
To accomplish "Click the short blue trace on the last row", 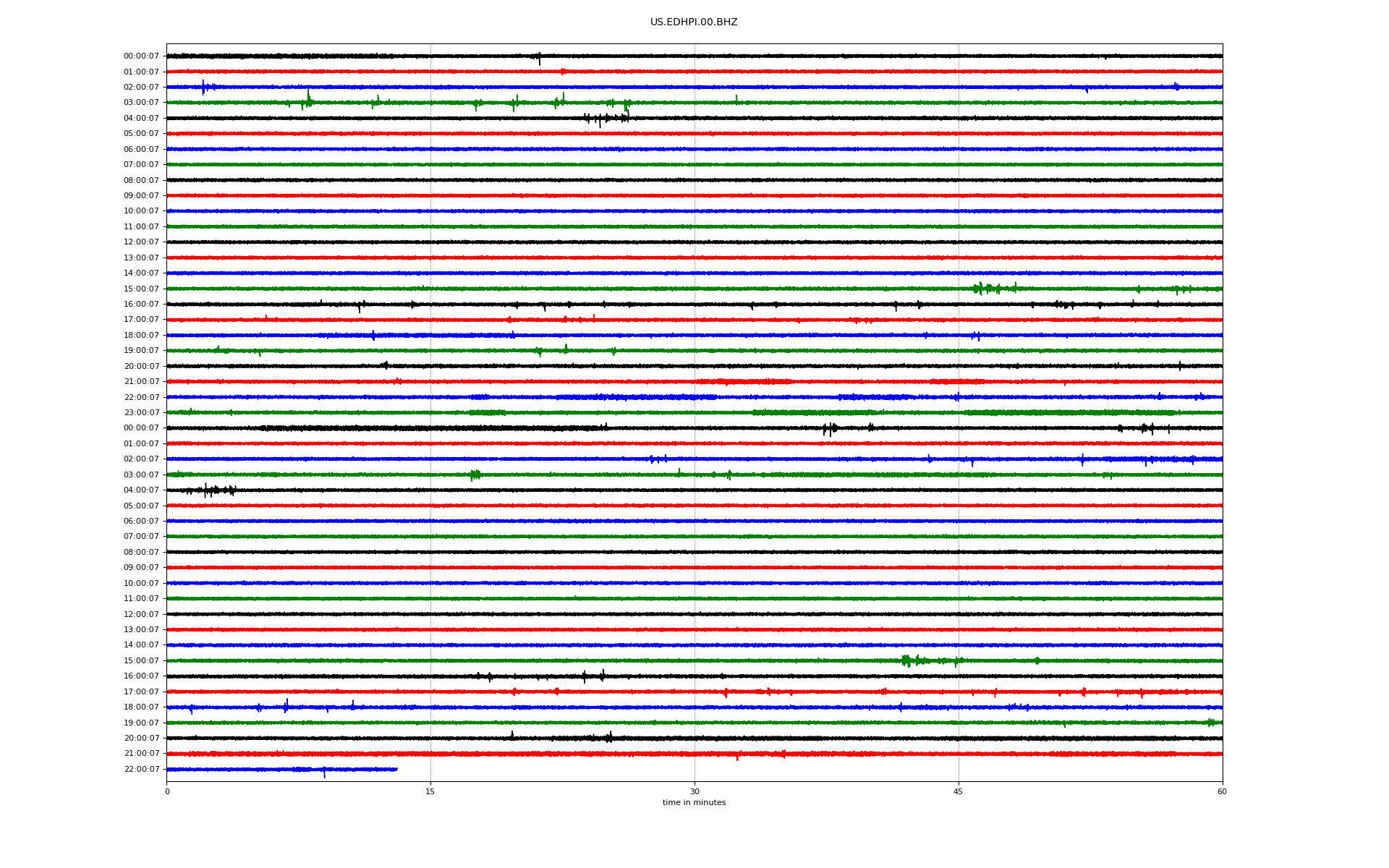I will point(282,770).
